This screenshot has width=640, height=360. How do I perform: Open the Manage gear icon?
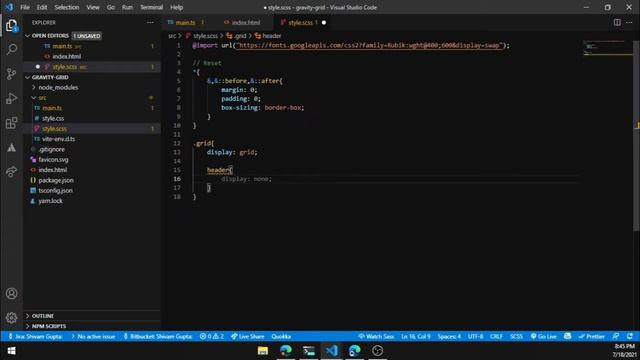pos(11,317)
